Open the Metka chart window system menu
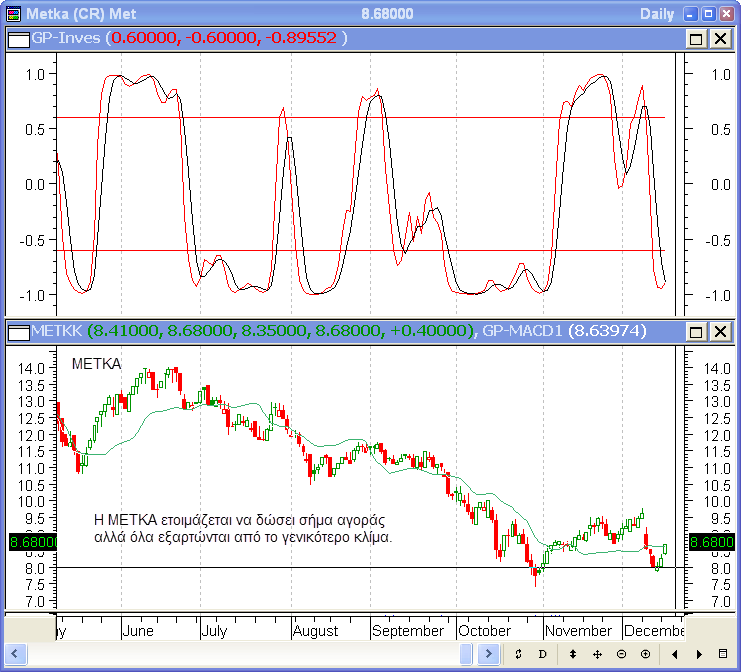741x672 pixels. (11, 13)
